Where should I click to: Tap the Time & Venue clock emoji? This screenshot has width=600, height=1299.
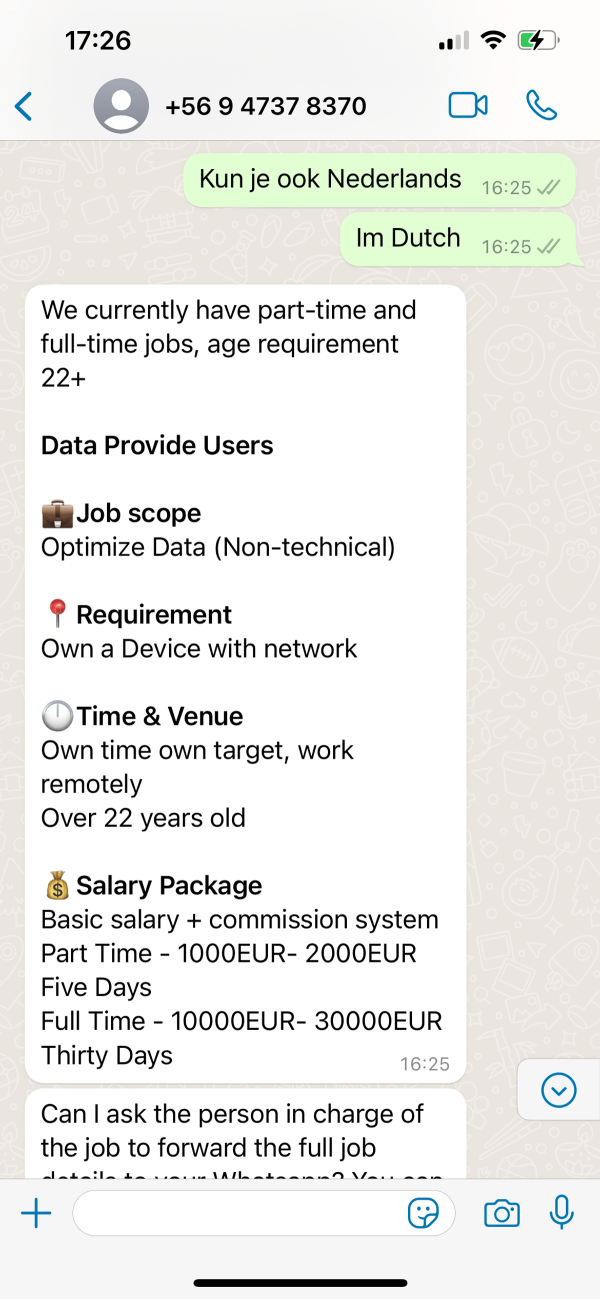pos(57,717)
